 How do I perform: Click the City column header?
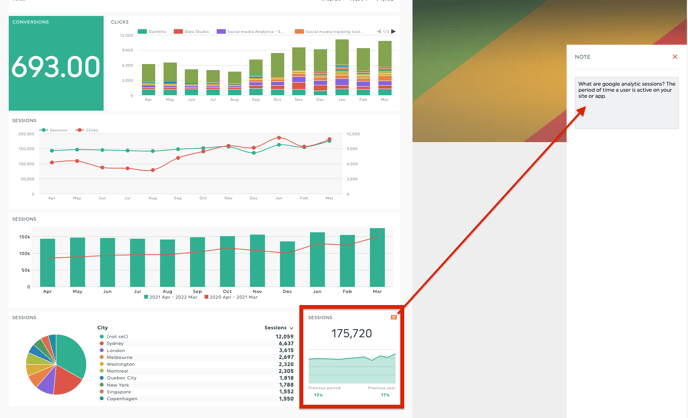[102, 328]
